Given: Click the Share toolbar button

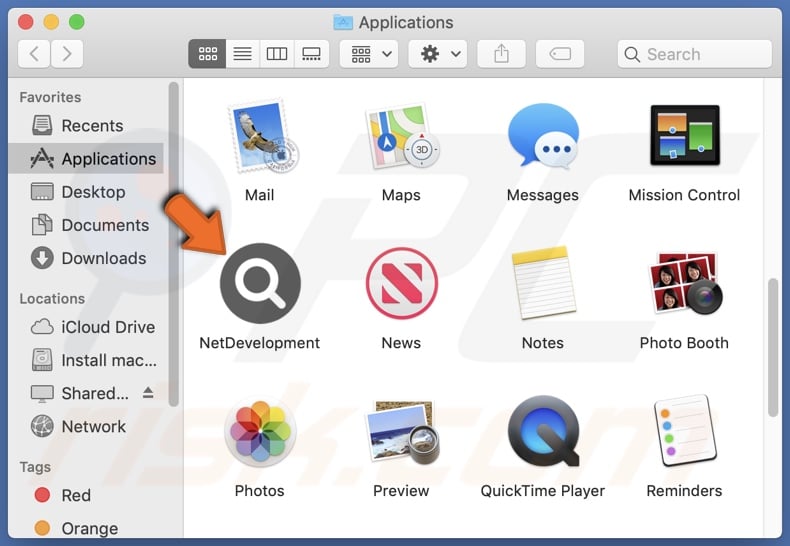Looking at the screenshot, I should (501, 53).
